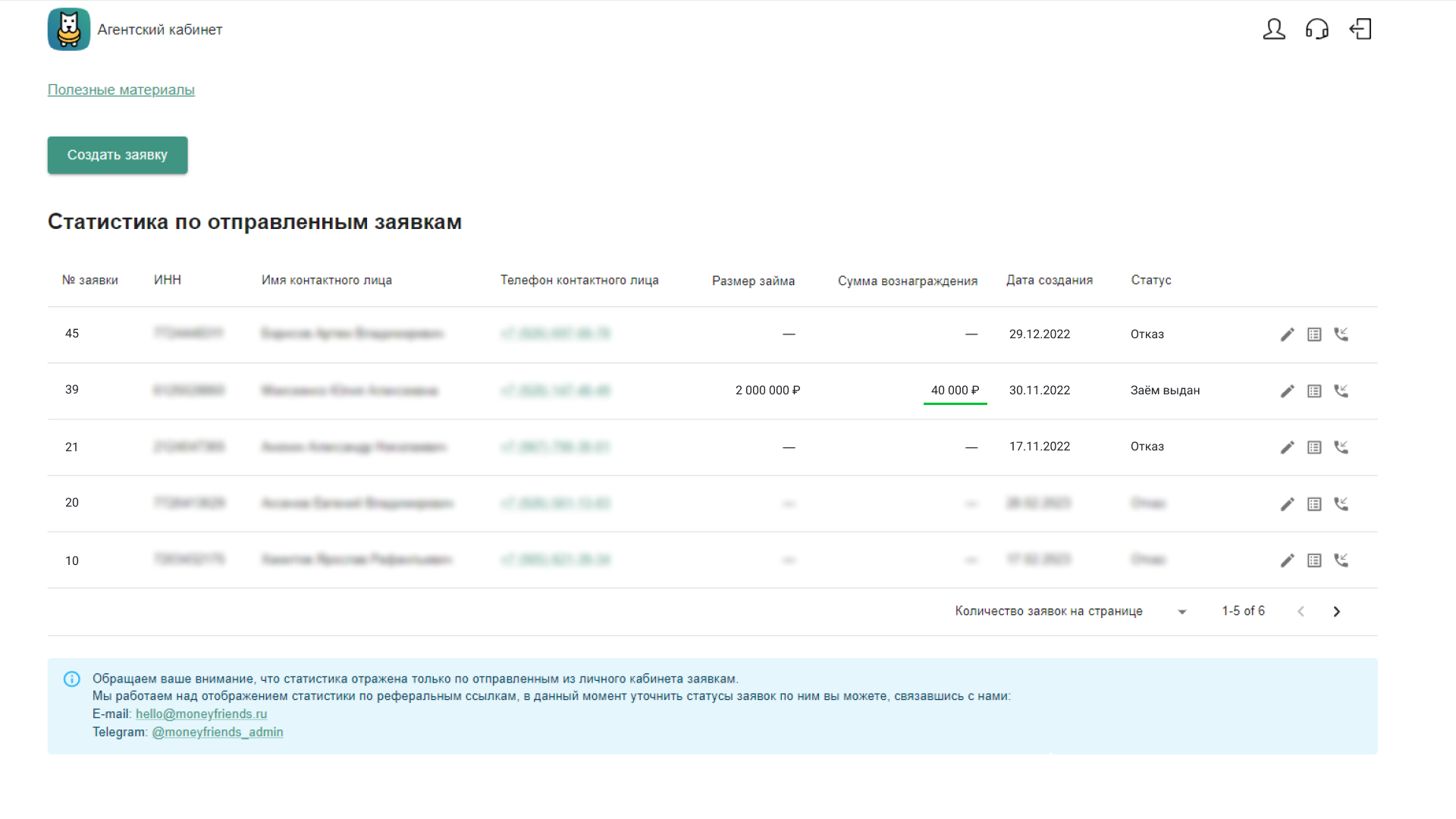Click phone call icon for application 10
The width and height of the screenshot is (1456, 819).
click(1341, 560)
